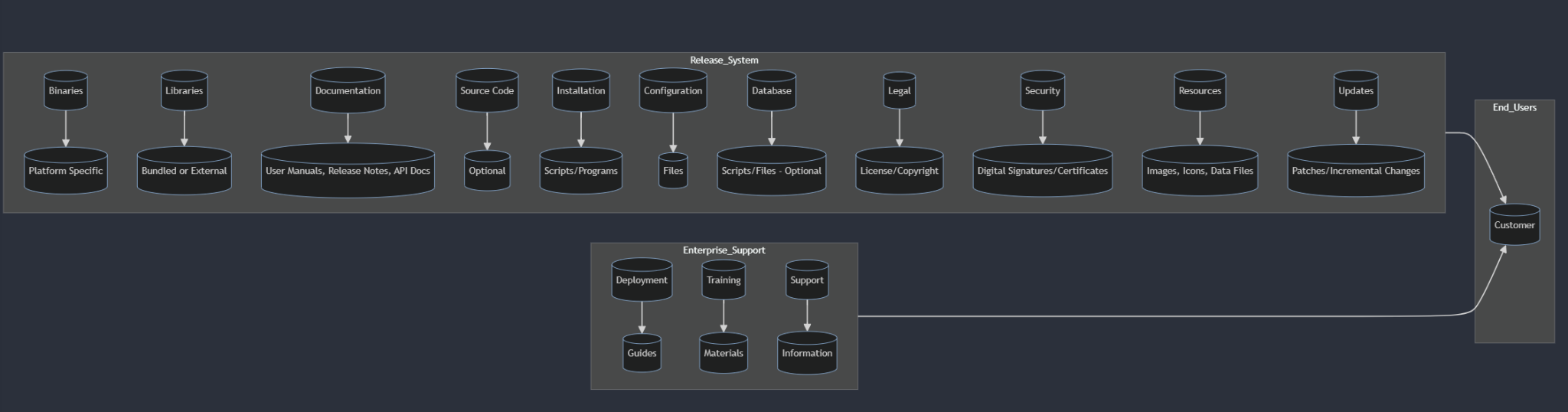The width and height of the screenshot is (1568, 412).
Task: Select the Configuration node
Action: [x=673, y=91]
